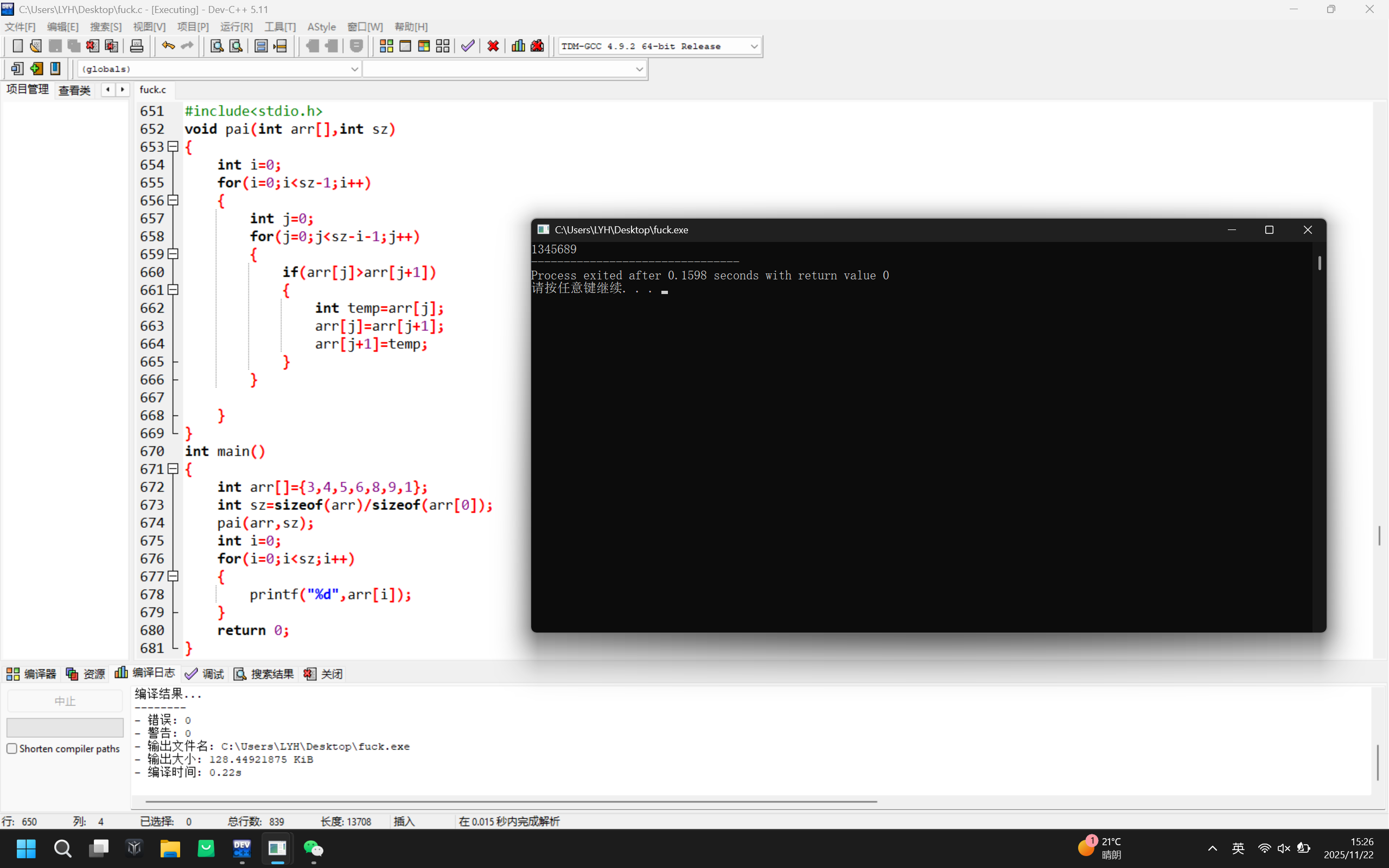Click the bar chart Profile Analysis icon

click(x=518, y=46)
